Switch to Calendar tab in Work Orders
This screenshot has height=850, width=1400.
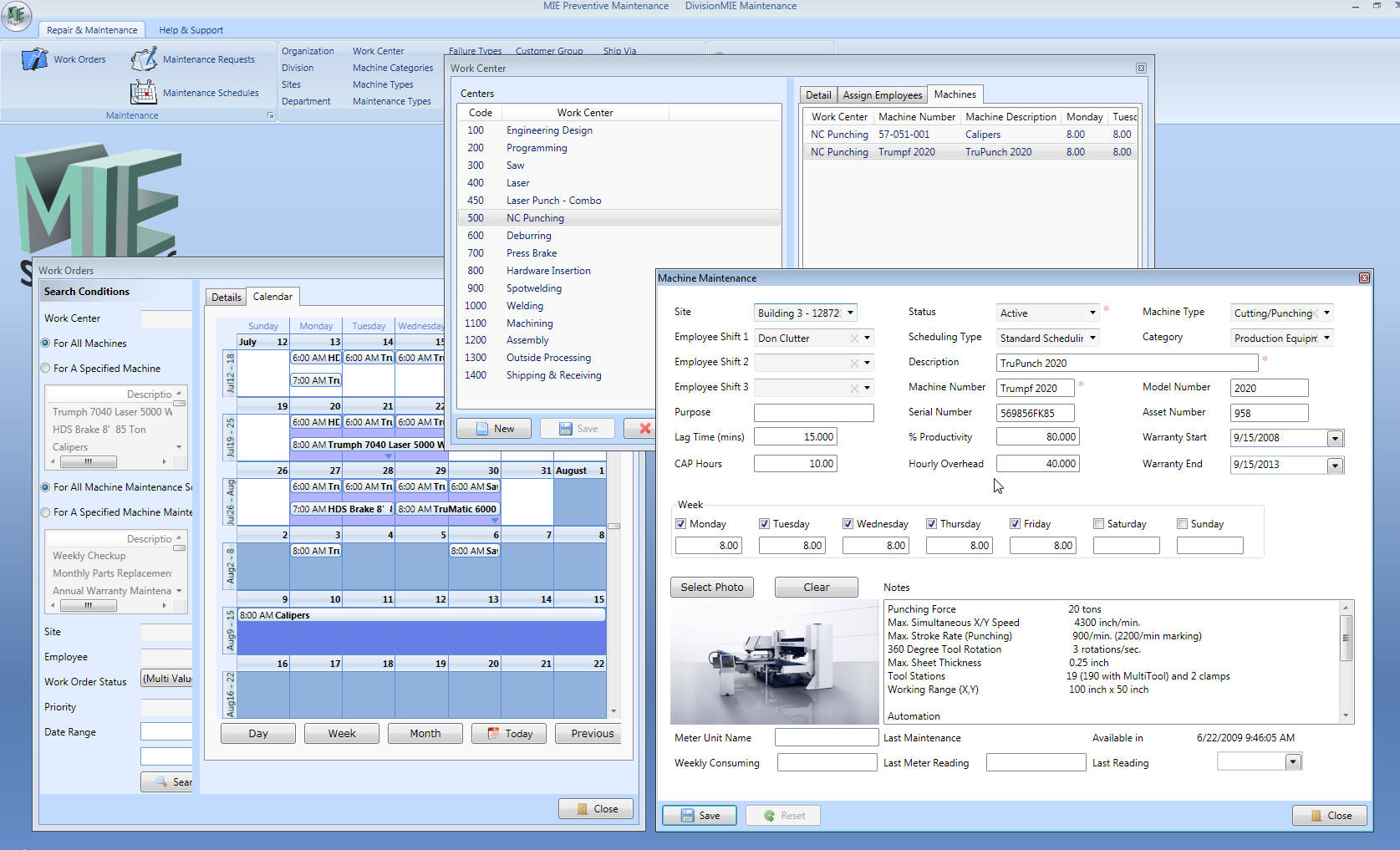[x=272, y=297]
